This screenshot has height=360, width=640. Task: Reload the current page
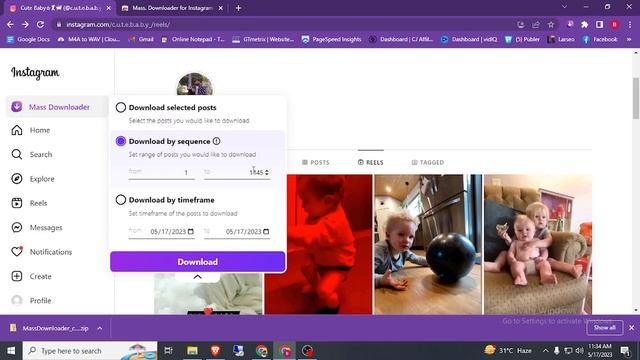40,24
